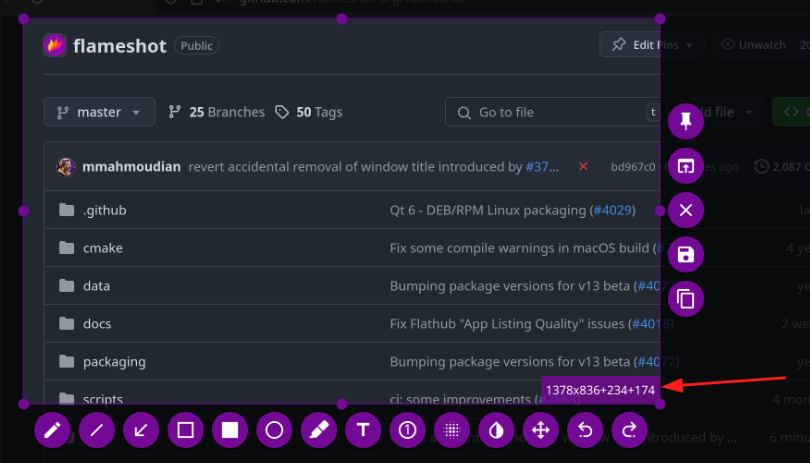Open the 25 Branches link
Image resolution: width=810 pixels, height=463 pixels.
point(217,112)
